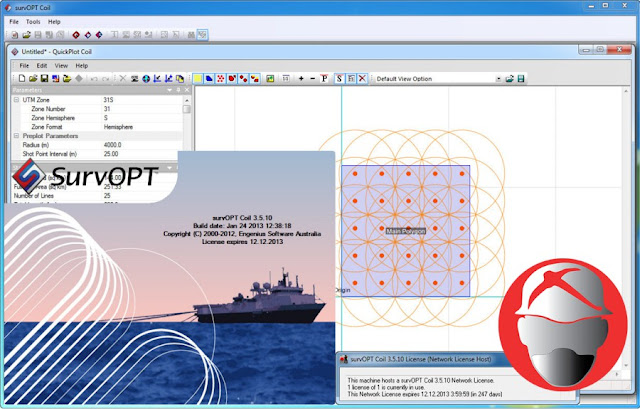Open Help menu in survOPT Coil window
The width and height of the screenshot is (640, 409).
(54, 22)
